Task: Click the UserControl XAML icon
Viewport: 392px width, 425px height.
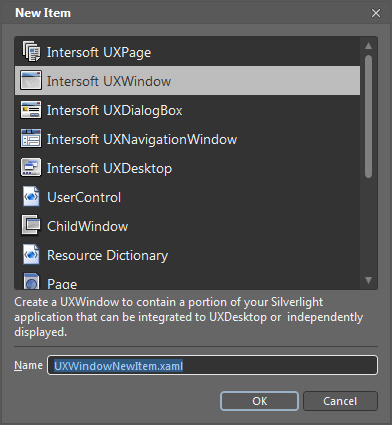Action: point(31,197)
